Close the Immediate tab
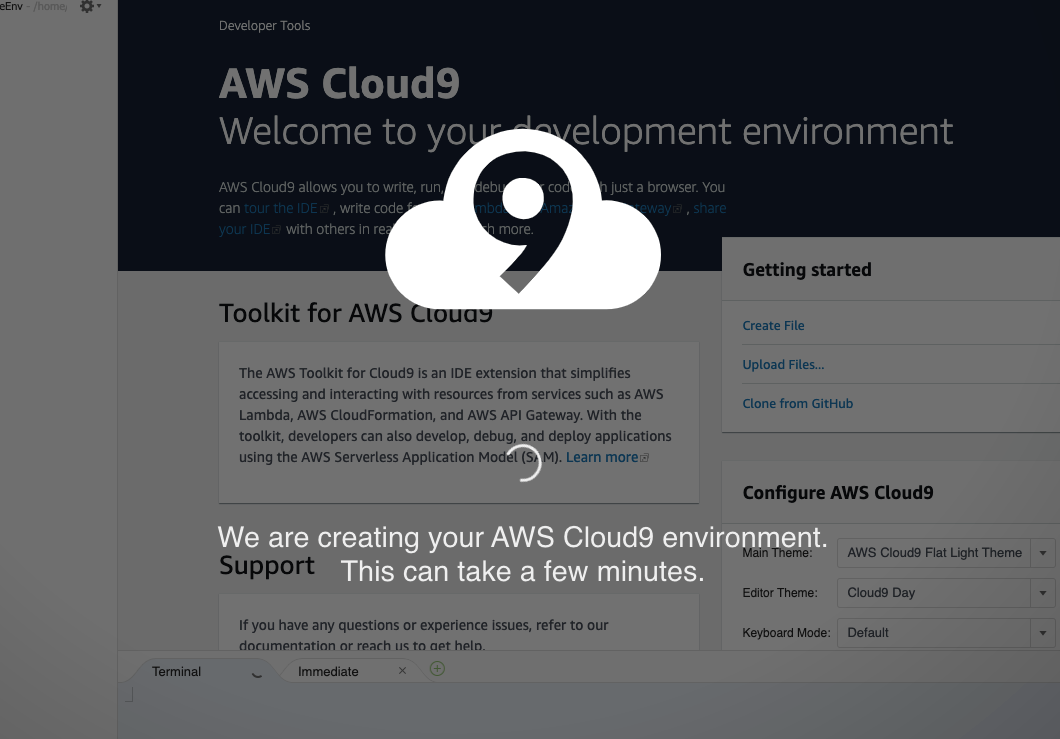 (x=402, y=671)
